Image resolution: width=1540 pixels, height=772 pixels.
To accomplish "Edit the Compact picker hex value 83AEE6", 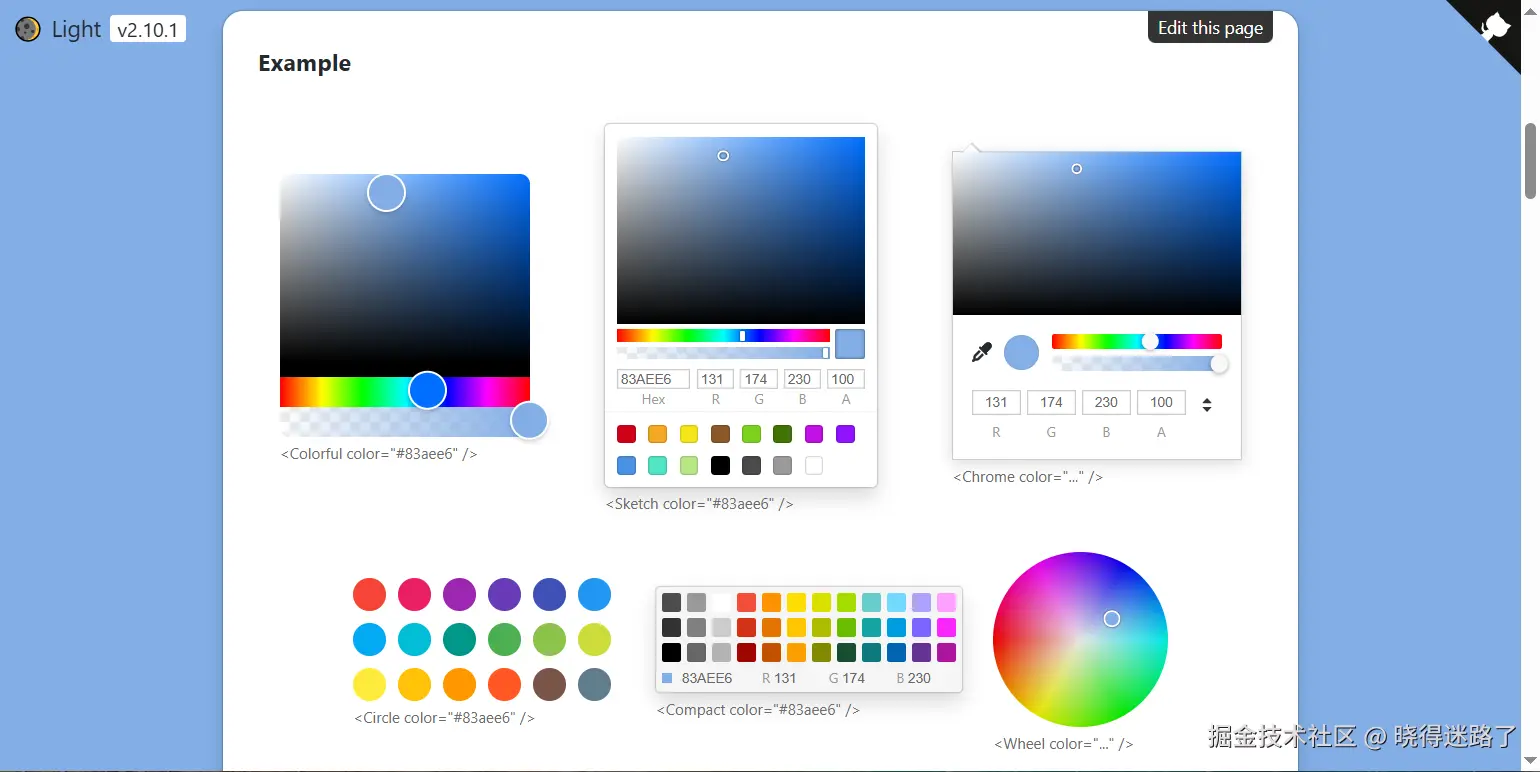I will (707, 678).
